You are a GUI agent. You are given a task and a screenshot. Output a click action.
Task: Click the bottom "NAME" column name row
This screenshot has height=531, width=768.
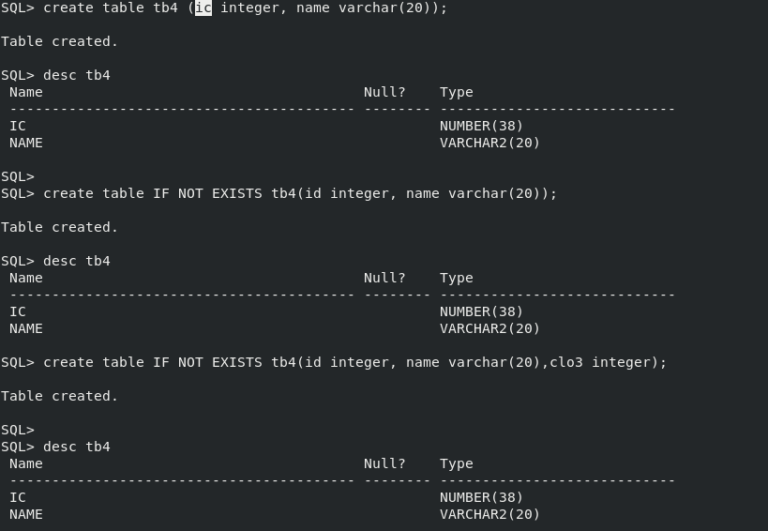tap(26, 514)
